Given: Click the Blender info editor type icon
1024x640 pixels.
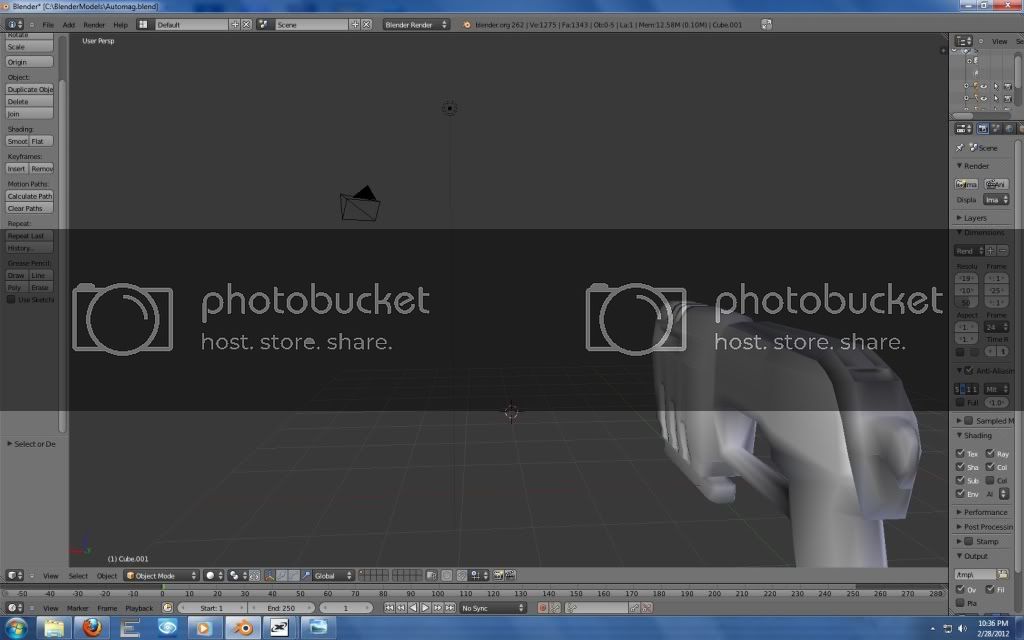Looking at the screenshot, I should pos(16,24).
